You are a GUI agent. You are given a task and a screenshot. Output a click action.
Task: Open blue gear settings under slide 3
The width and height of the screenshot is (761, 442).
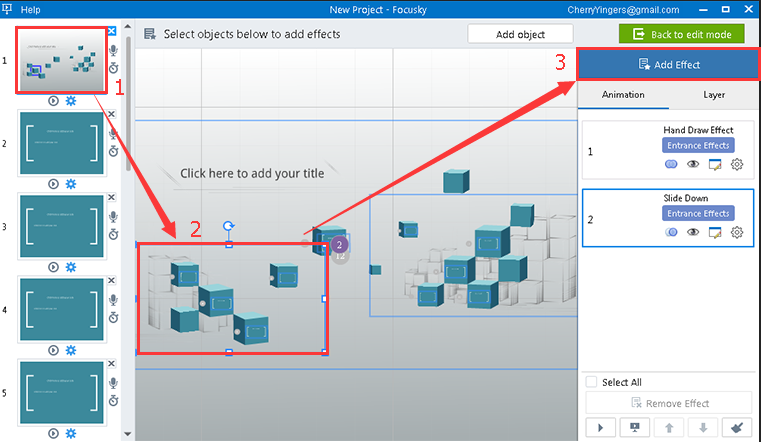click(71, 267)
